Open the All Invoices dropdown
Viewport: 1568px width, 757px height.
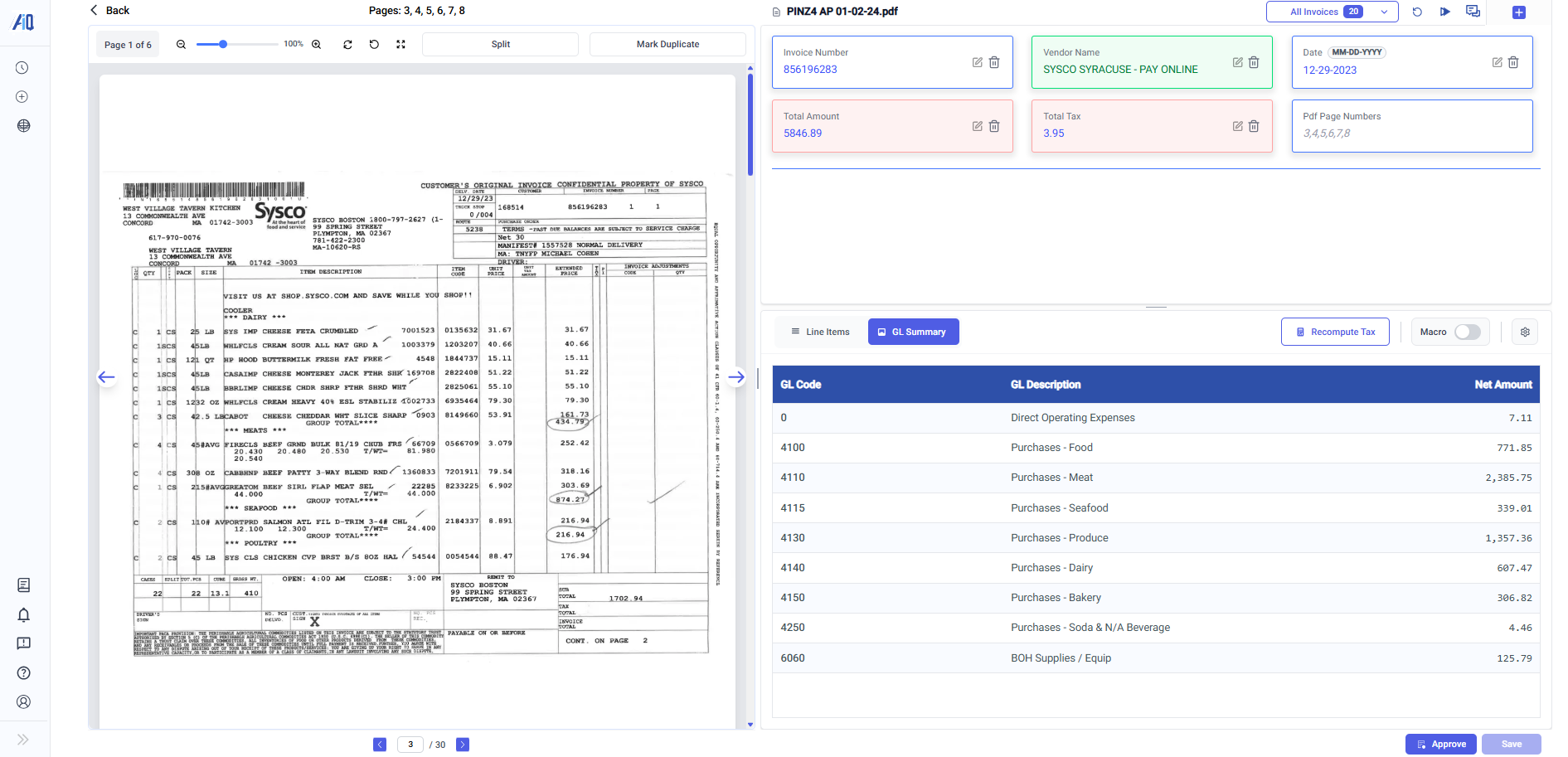pos(1332,12)
